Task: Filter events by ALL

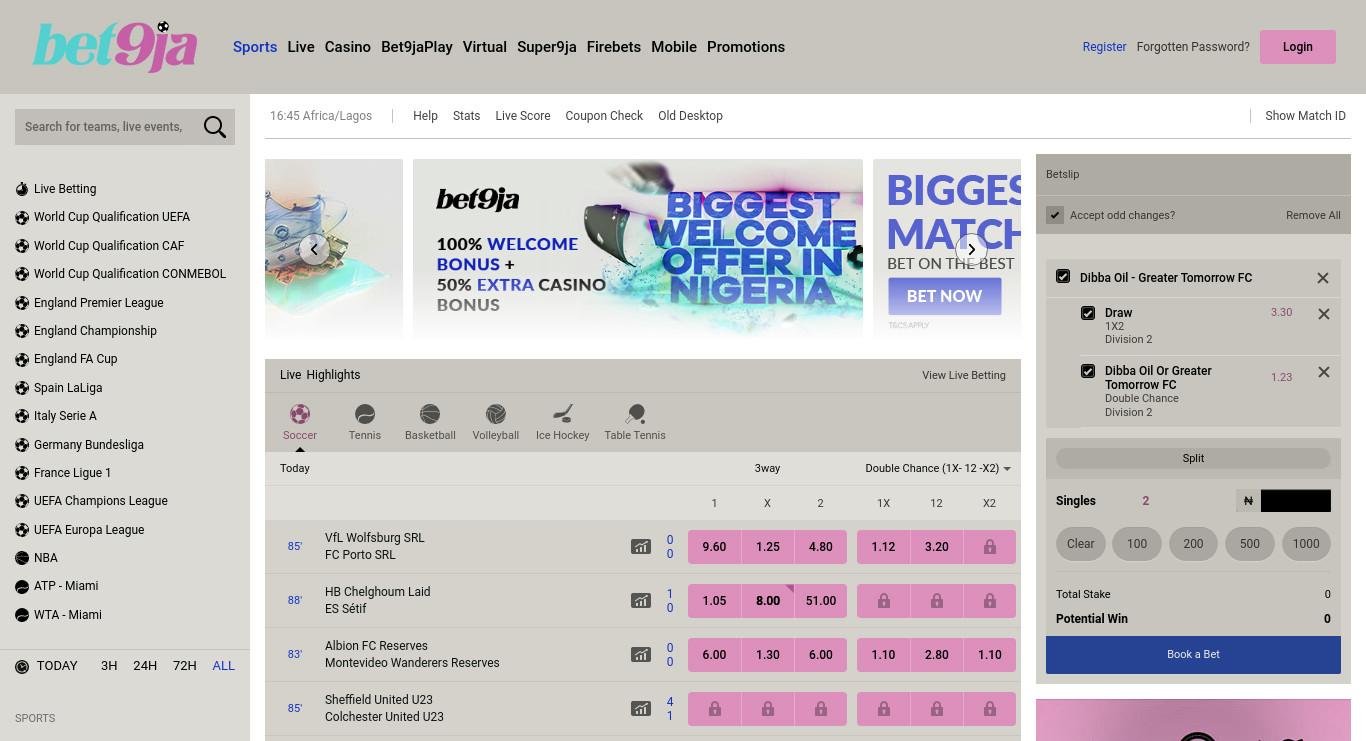Action: coord(224,666)
